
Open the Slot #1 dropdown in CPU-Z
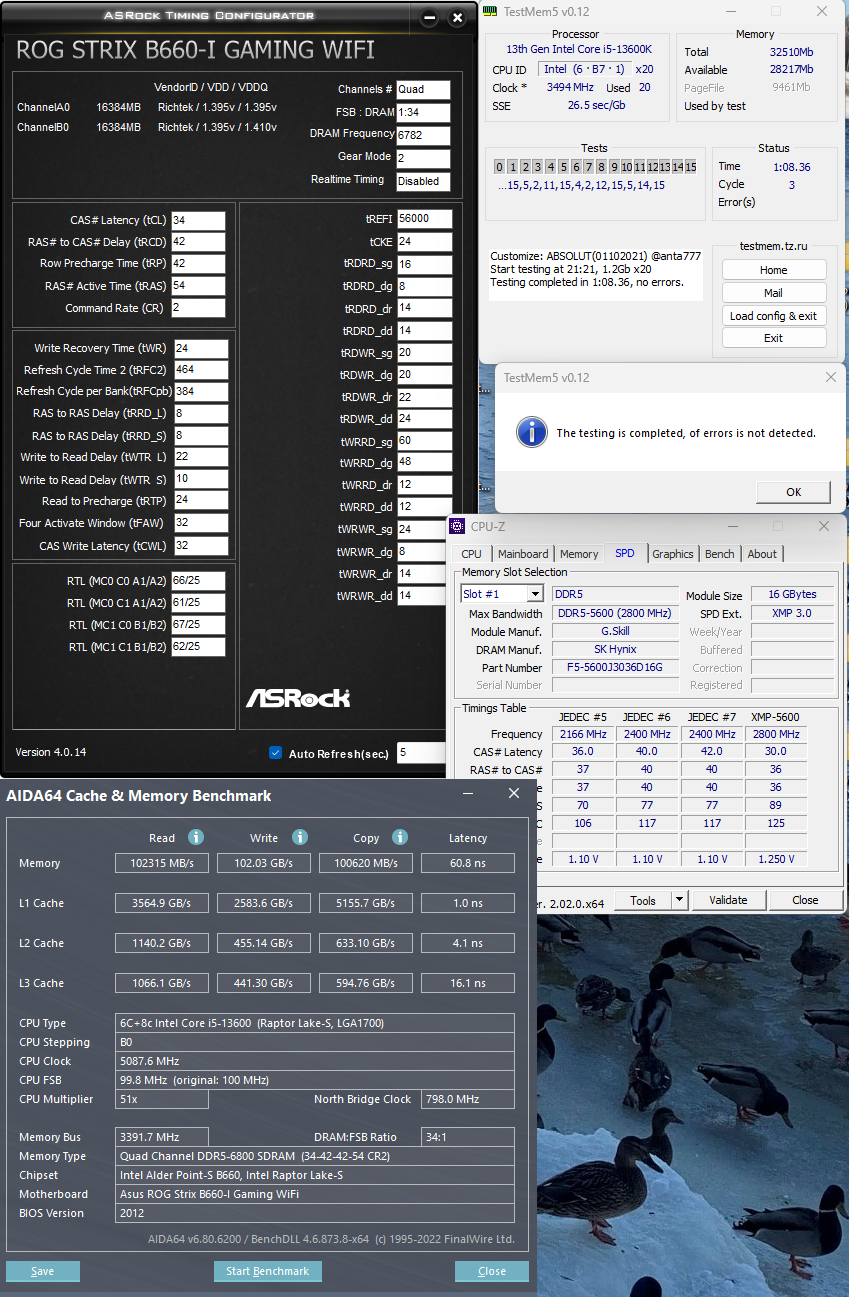(x=535, y=594)
